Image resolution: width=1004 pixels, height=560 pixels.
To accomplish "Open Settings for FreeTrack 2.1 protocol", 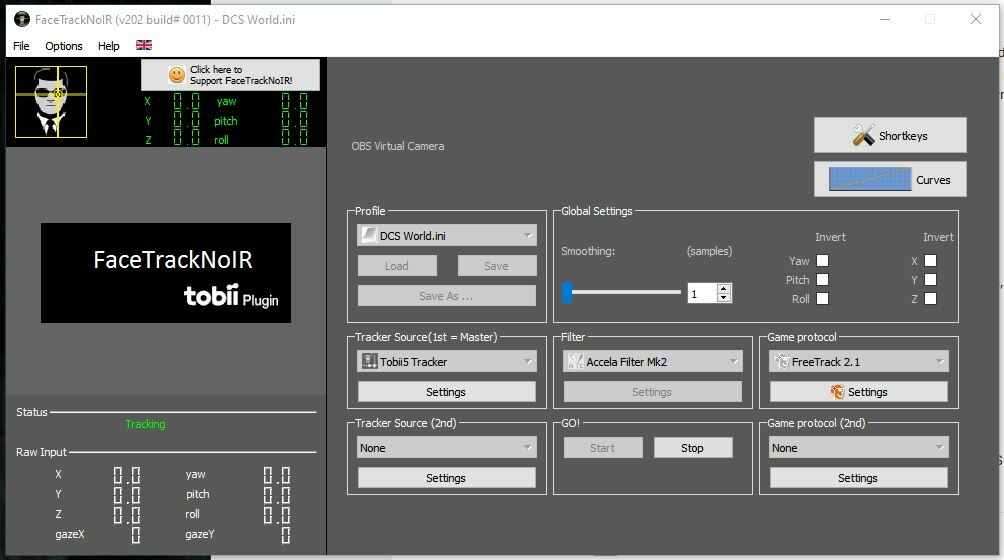I will 859,392.
